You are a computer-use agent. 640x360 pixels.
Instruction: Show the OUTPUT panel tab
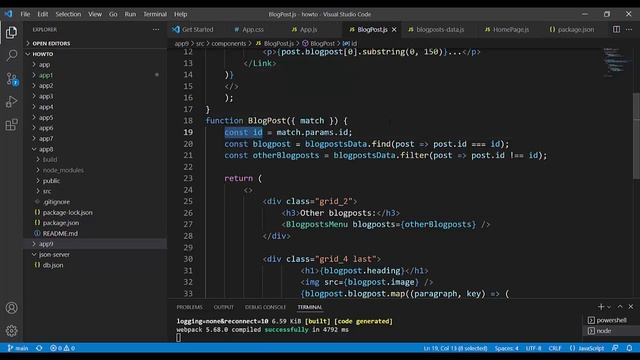coord(224,307)
